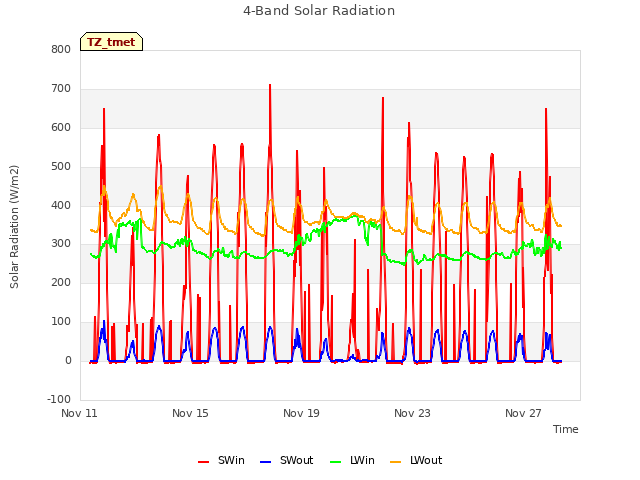
Task: Click the 600 y-axis tick label
Action: point(61,128)
